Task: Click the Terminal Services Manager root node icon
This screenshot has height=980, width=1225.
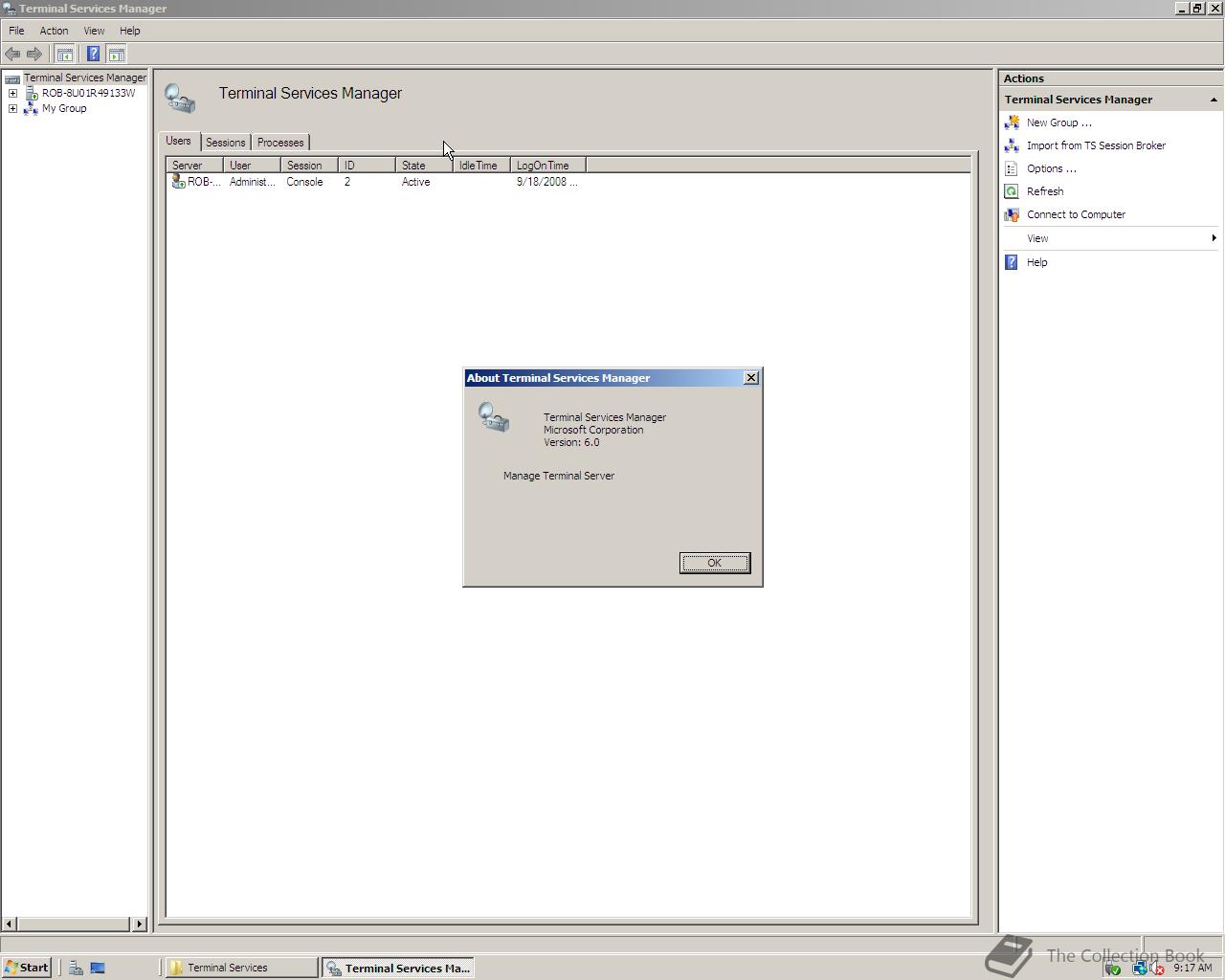Action: [12, 78]
